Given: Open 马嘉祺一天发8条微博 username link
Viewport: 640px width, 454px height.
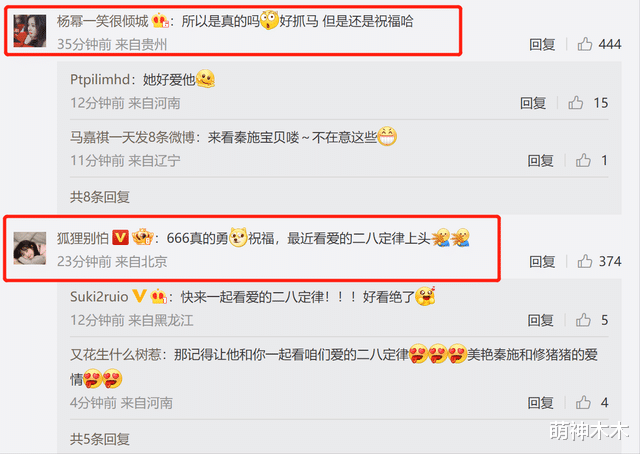Looking at the screenshot, I should pyautogui.click(x=132, y=138).
